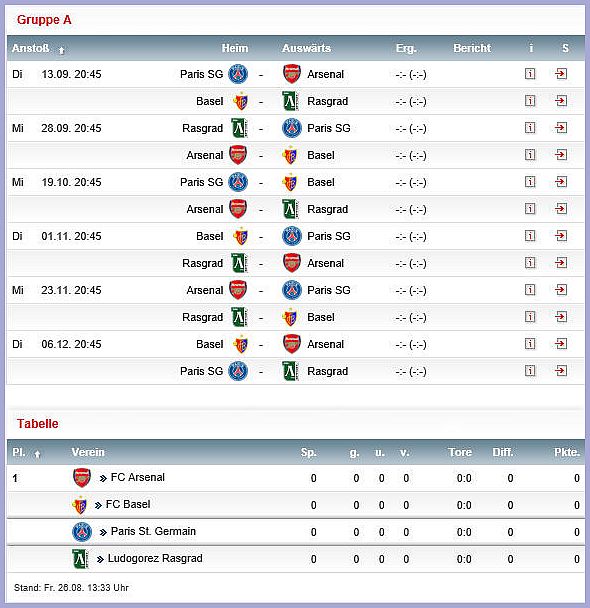Open the Paris St. Germain club link
The image size is (590, 608).
(153, 531)
